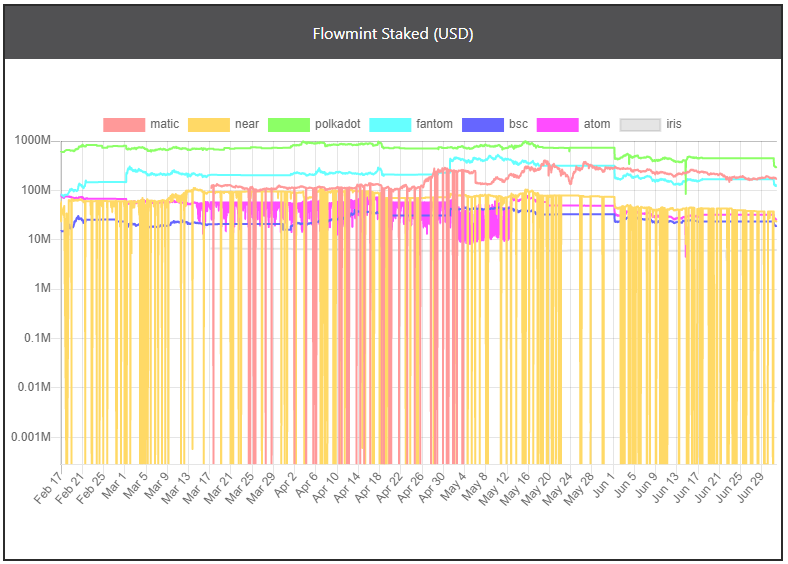The height and width of the screenshot is (564, 788).
Task: Click the Apr 14 x-axis label
Action: point(347,488)
